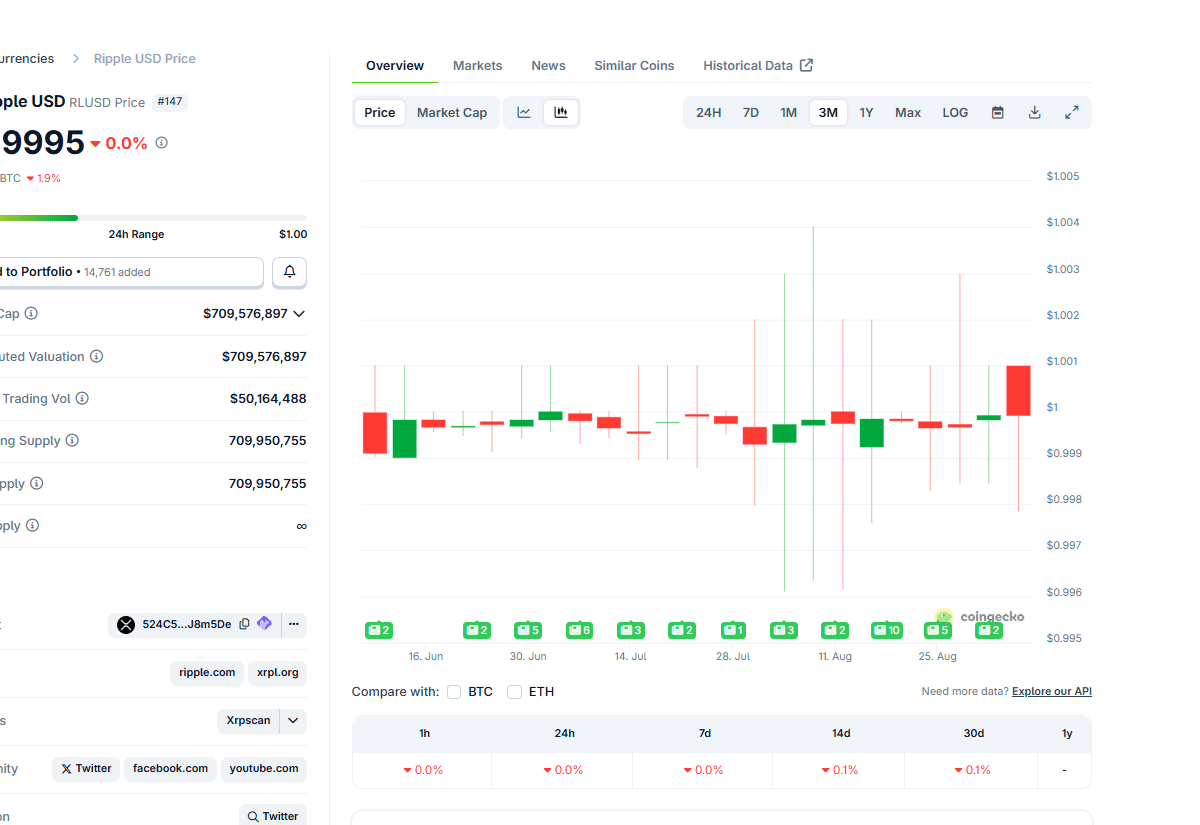Screen dimensions: 1200x825
Task: Open the News tab
Action: 548,65
